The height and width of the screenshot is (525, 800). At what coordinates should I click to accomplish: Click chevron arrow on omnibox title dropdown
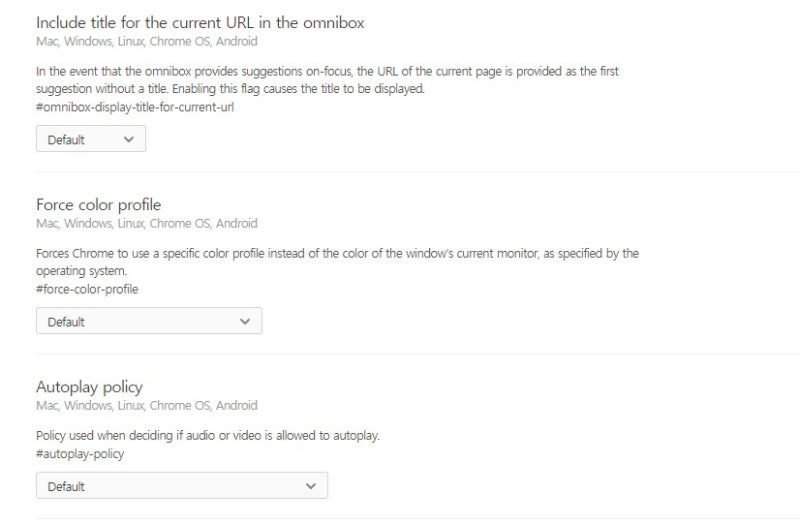tap(129, 139)
